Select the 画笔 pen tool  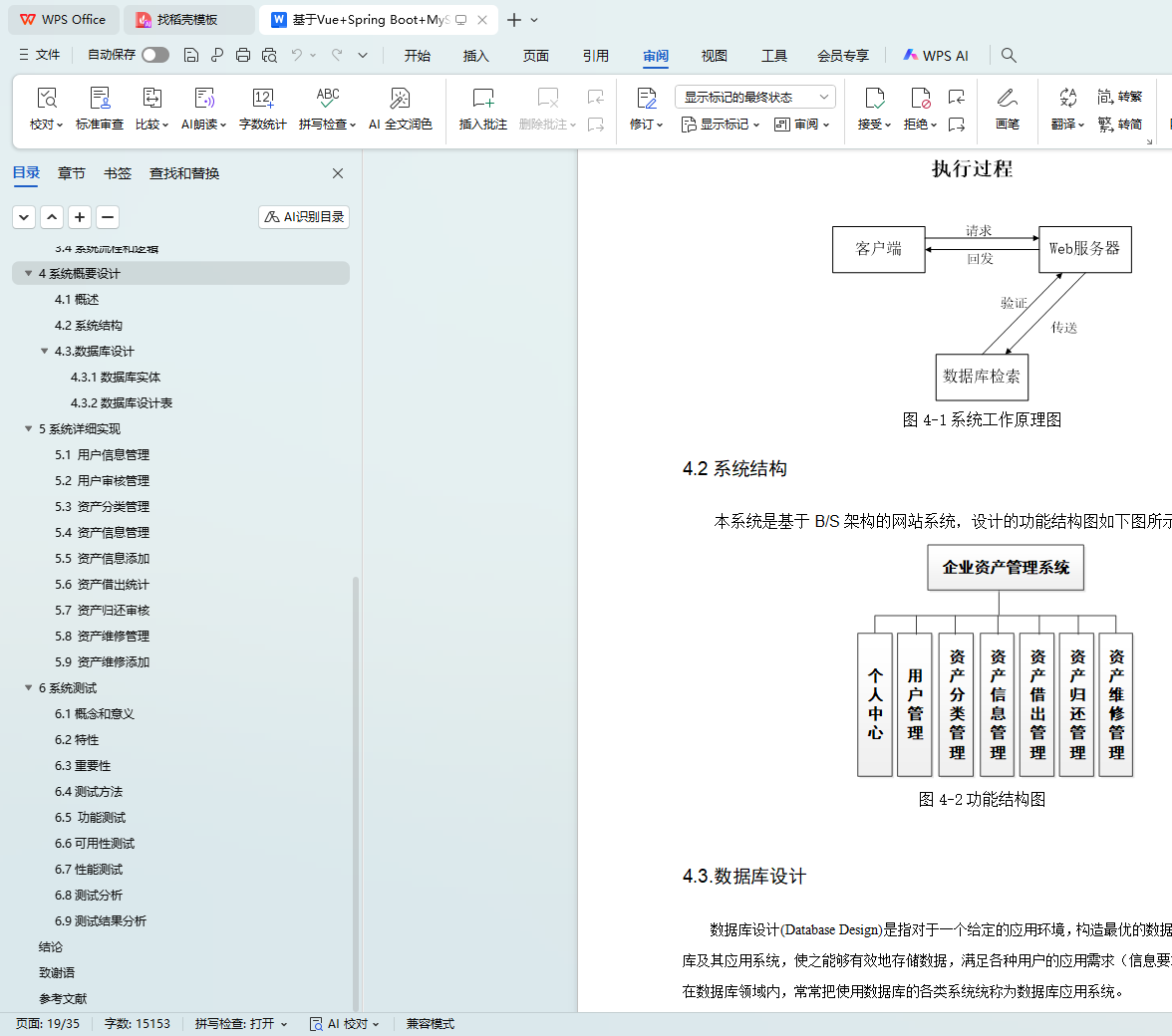(1007, 99)
